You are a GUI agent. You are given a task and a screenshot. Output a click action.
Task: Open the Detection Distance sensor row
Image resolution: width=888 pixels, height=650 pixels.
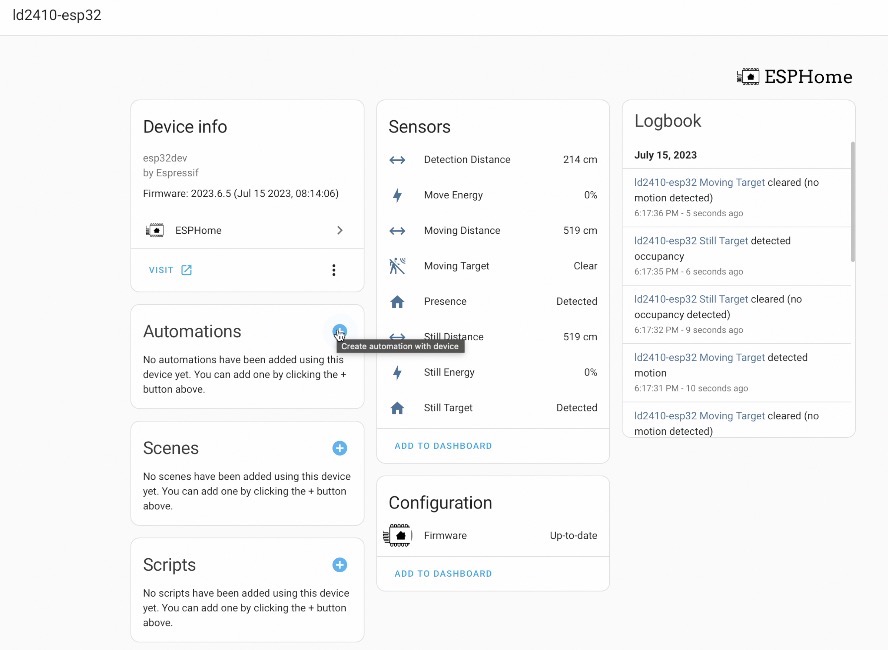pos(493,160)
